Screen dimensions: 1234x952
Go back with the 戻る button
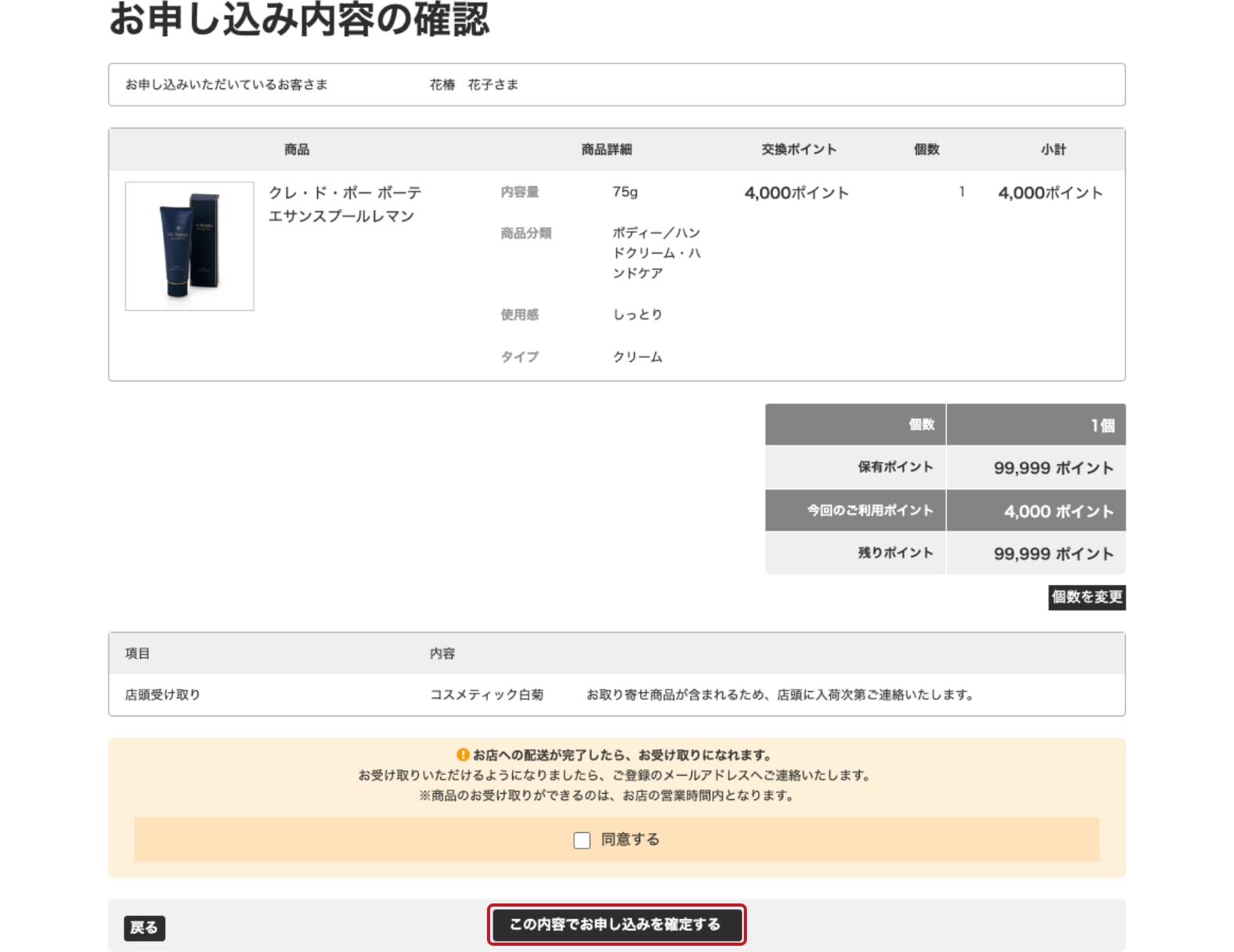[144, 928]
